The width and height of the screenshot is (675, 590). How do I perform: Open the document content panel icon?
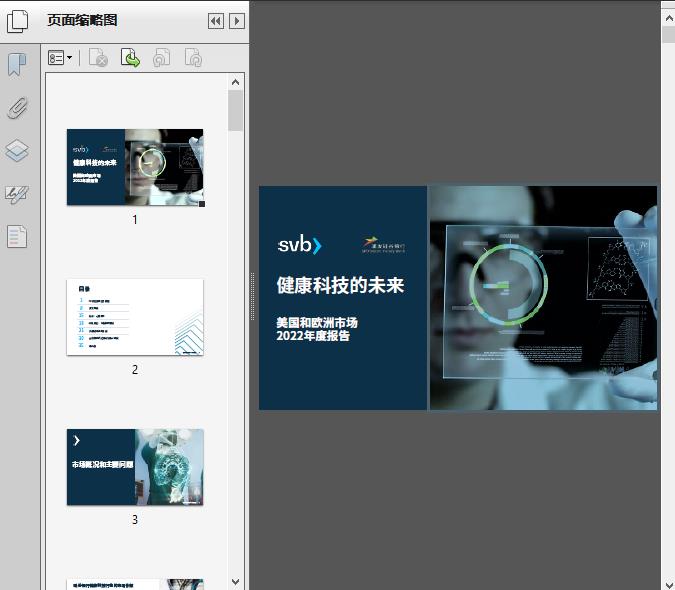coord(17,236)
